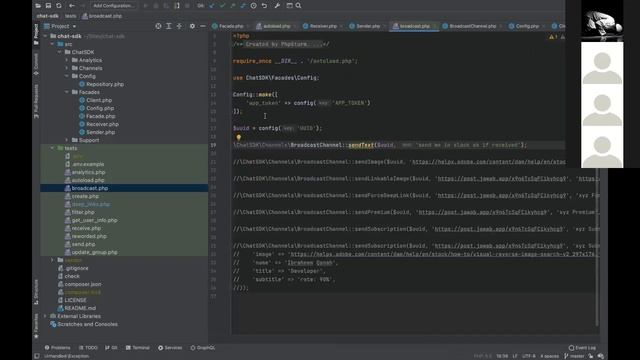This screenshot has height=360, width=640.
Task: Click Git update project arrow icon
Action: pos(212,6)
